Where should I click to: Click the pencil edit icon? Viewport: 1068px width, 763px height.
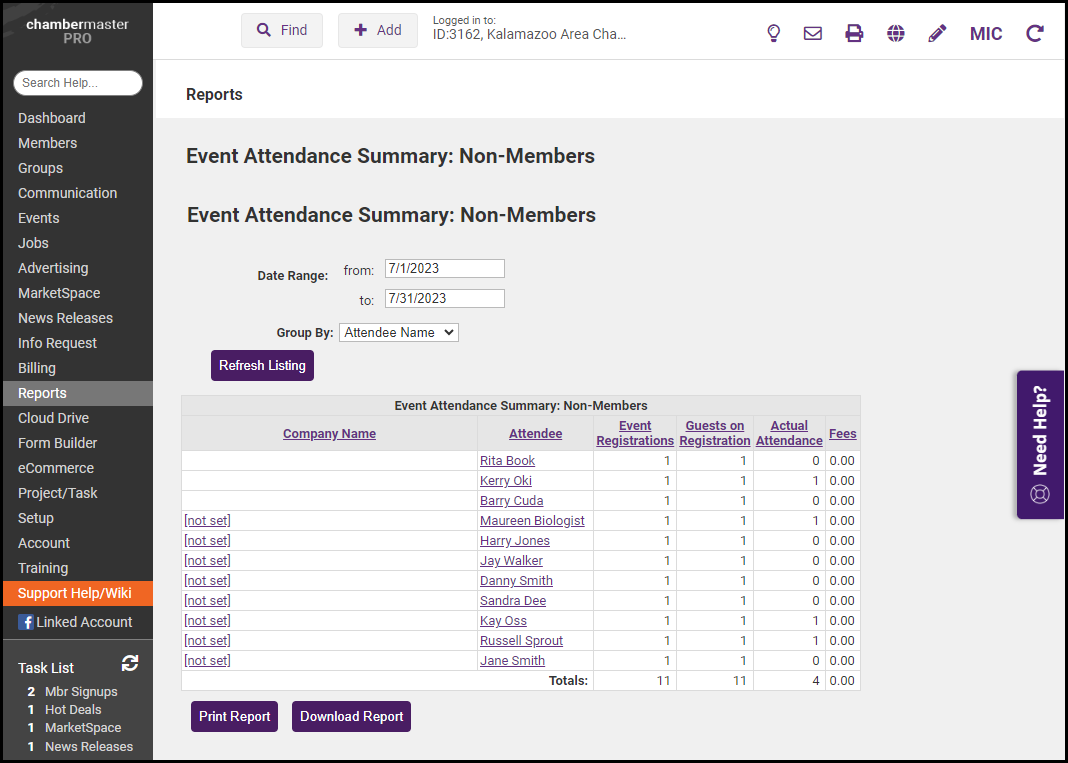(937, 33)
